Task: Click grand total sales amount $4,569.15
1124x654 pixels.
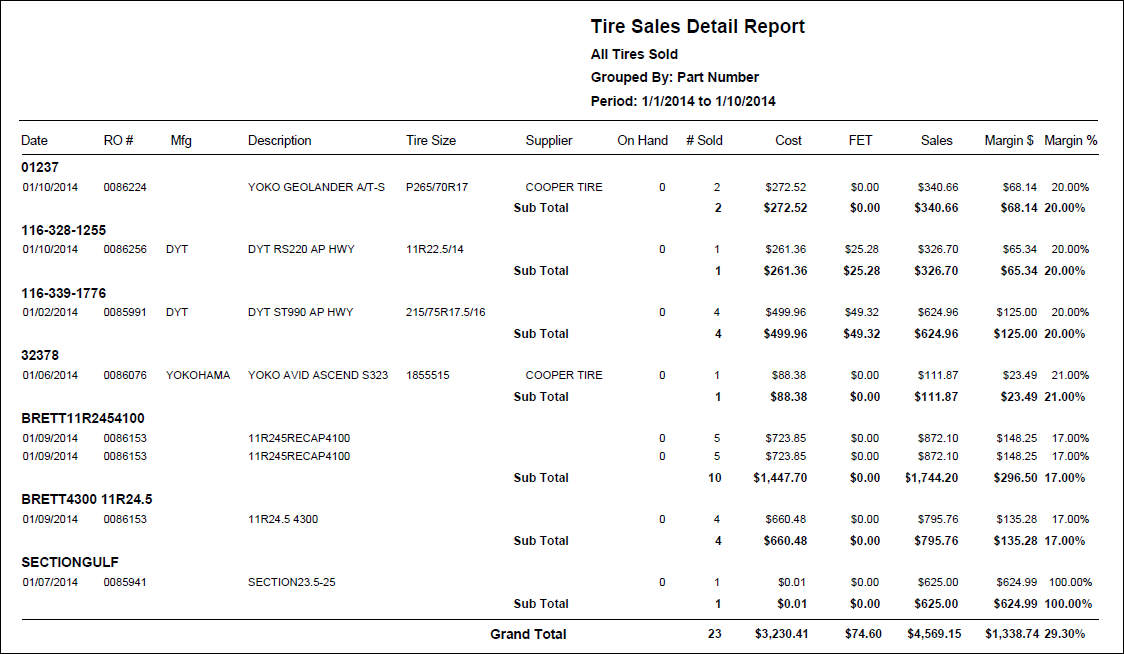Action: (931, 634)
